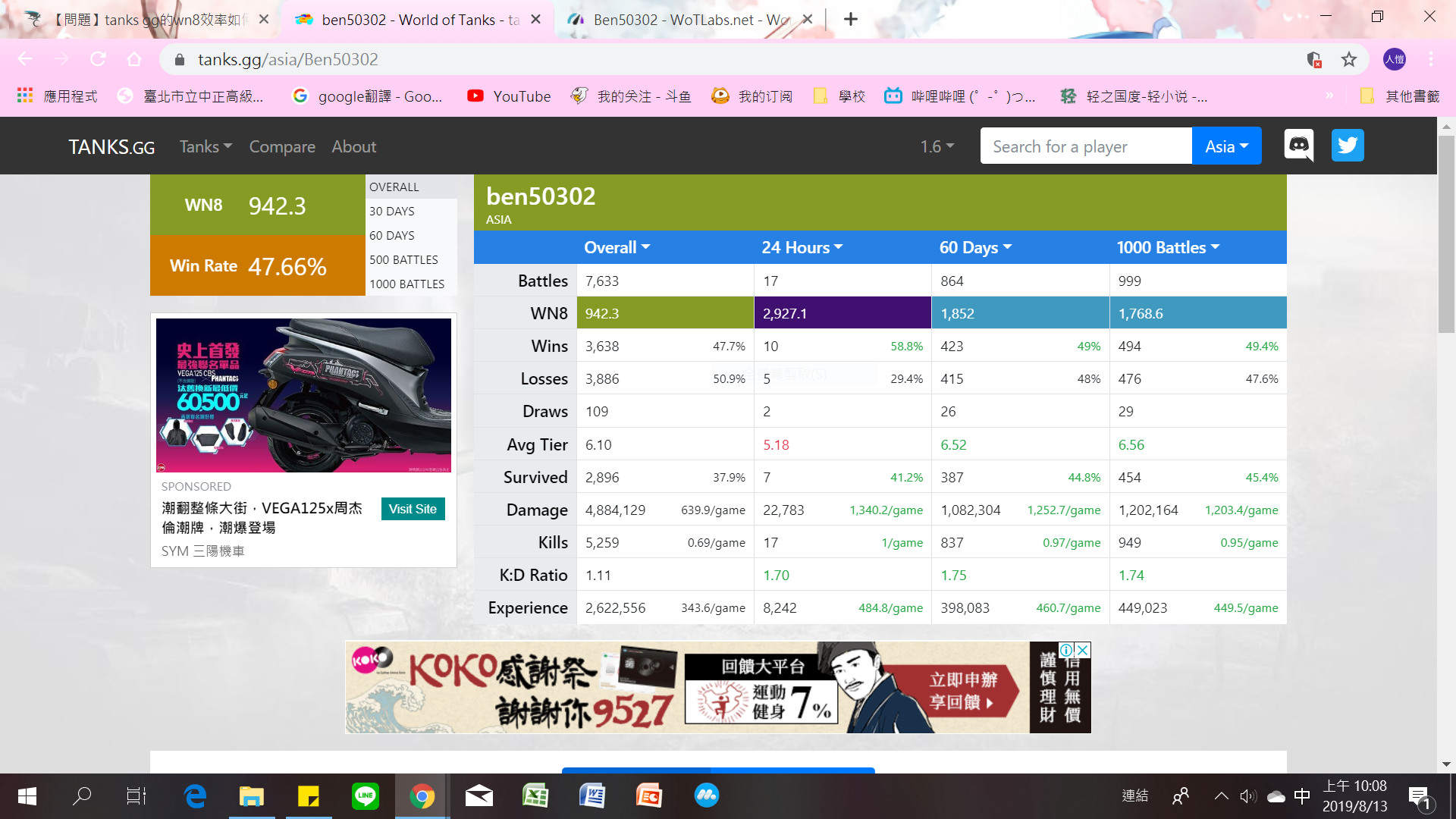Open new browser tab with plus

[851, 19]
